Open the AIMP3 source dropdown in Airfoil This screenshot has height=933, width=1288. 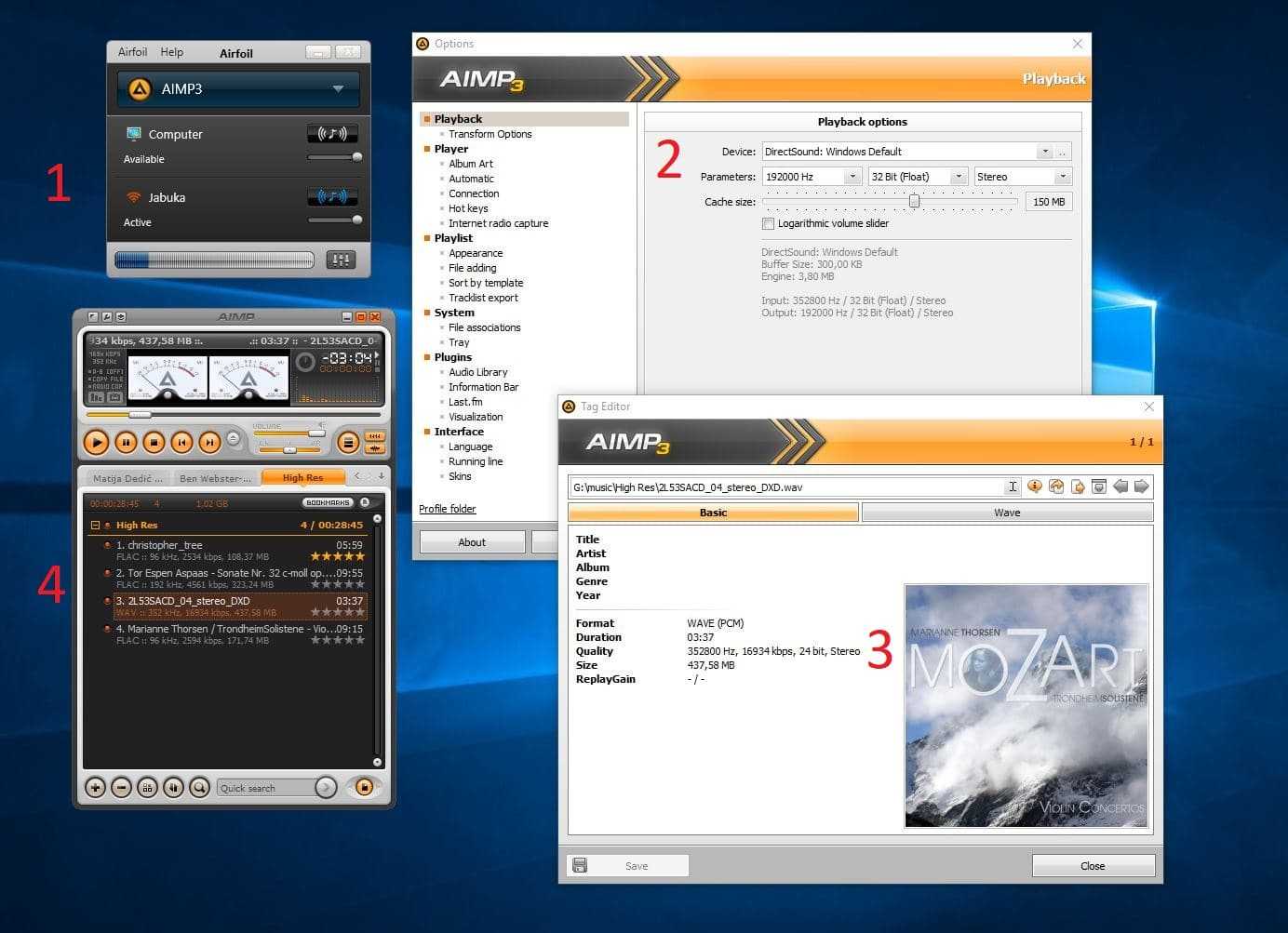[x=238, y=89]
